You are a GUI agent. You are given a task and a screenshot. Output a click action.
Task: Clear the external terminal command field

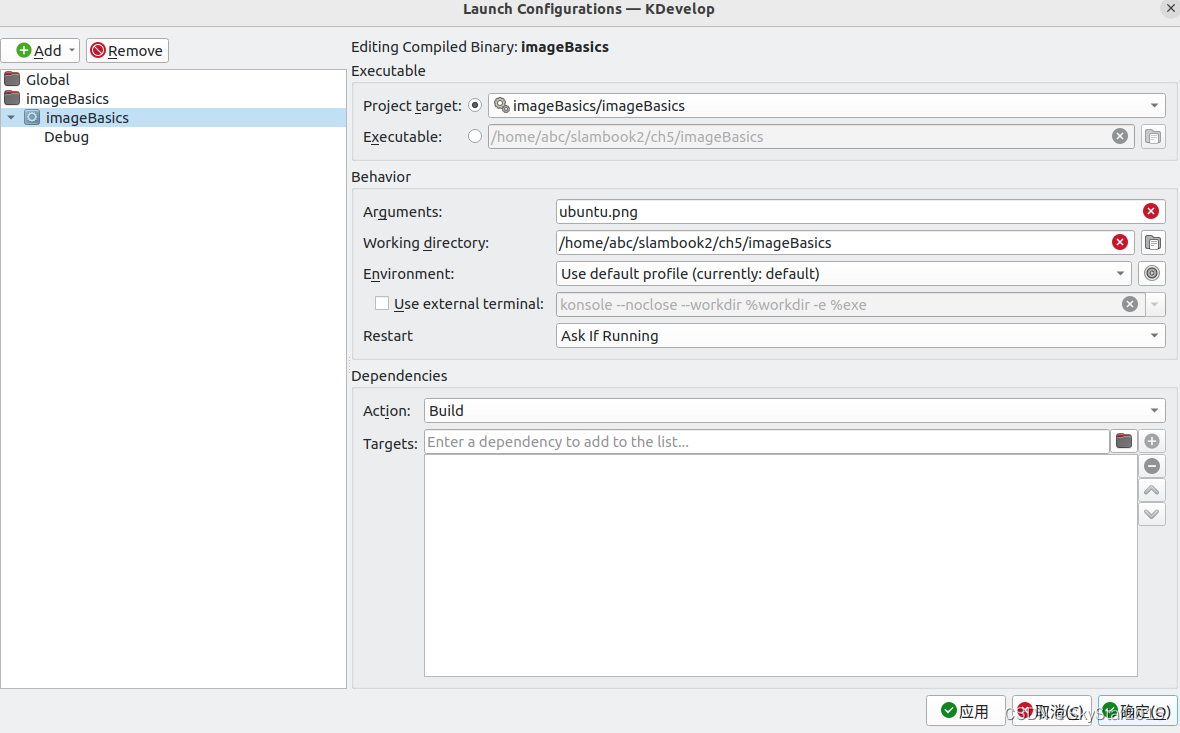(x=1130, y=304)
